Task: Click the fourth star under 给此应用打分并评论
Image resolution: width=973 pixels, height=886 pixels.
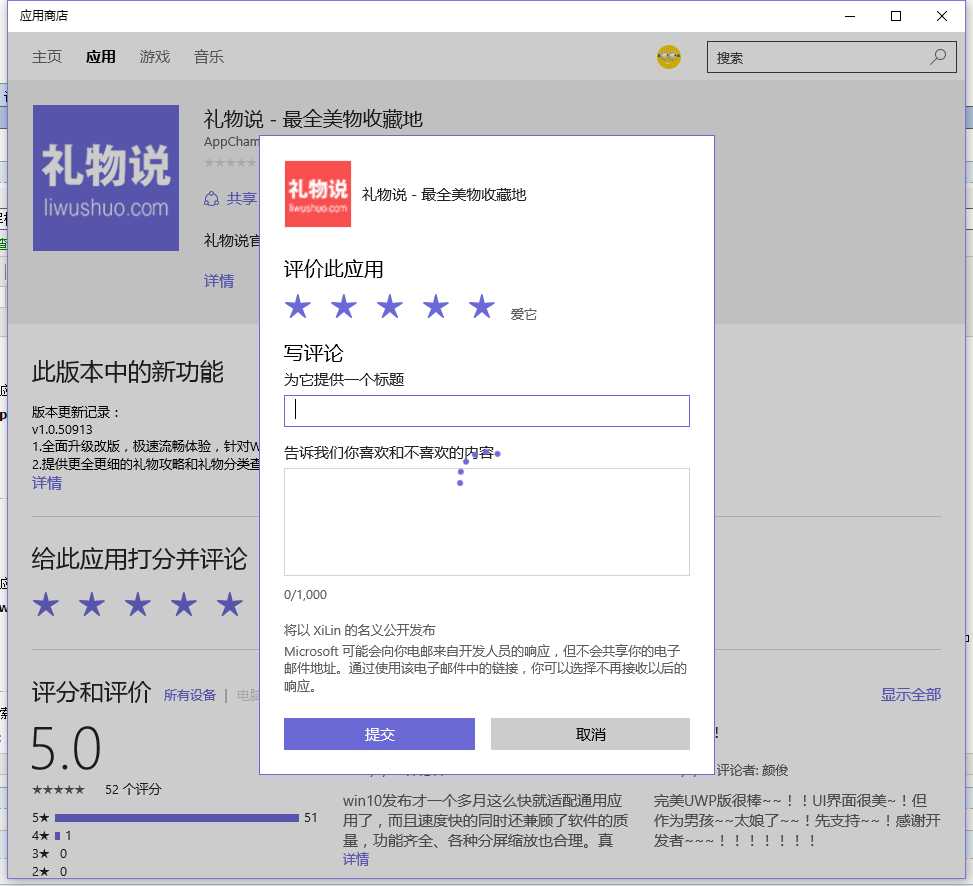Action: pyautogui.click(x=184, y=604)
